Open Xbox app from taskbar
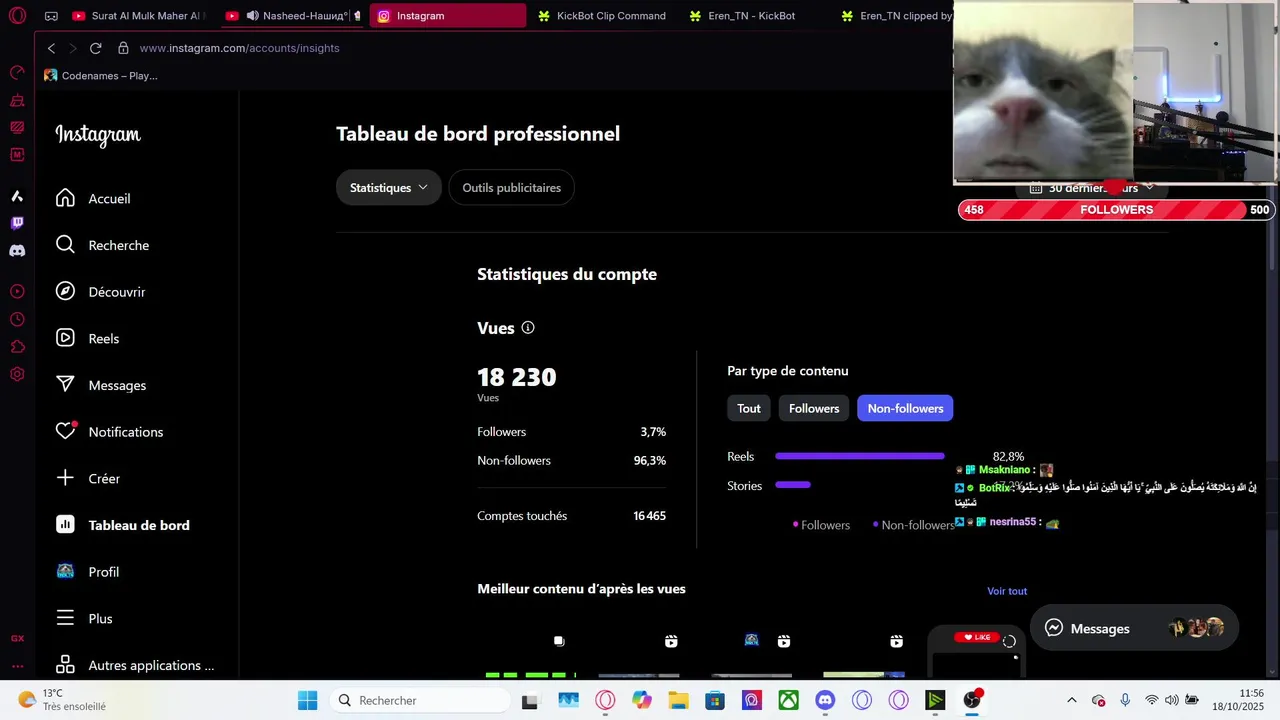Screen dimensions: 1280x720 coord(789,700)
